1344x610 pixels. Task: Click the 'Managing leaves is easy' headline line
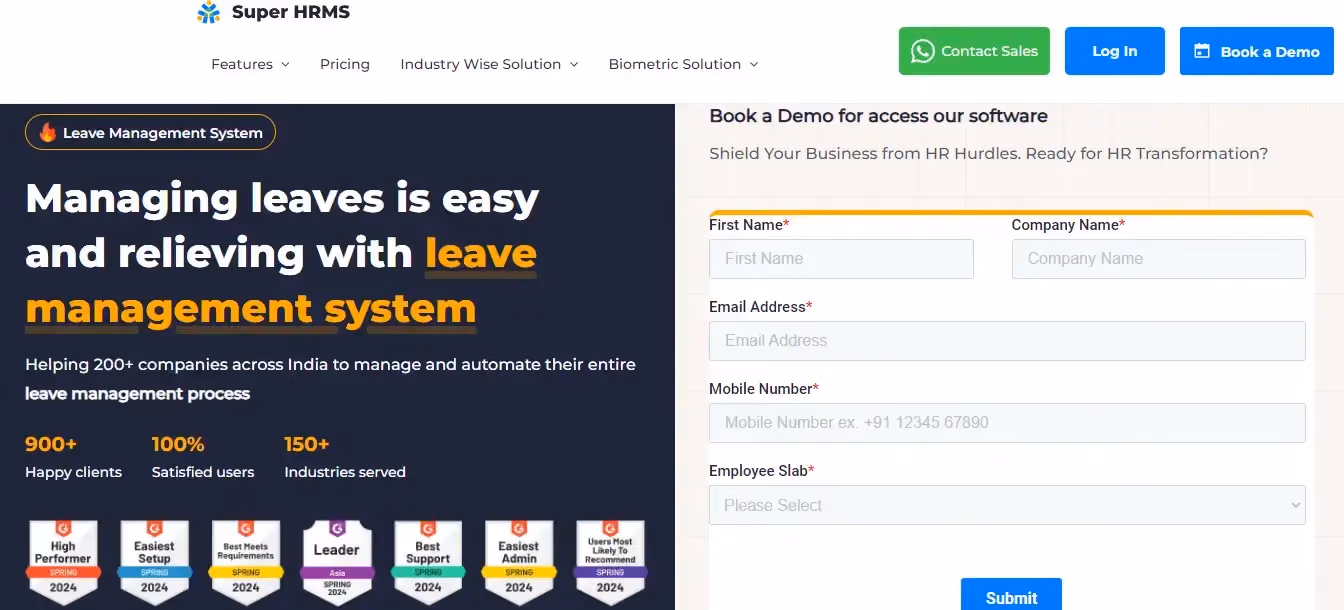click(x=282, y=198)
